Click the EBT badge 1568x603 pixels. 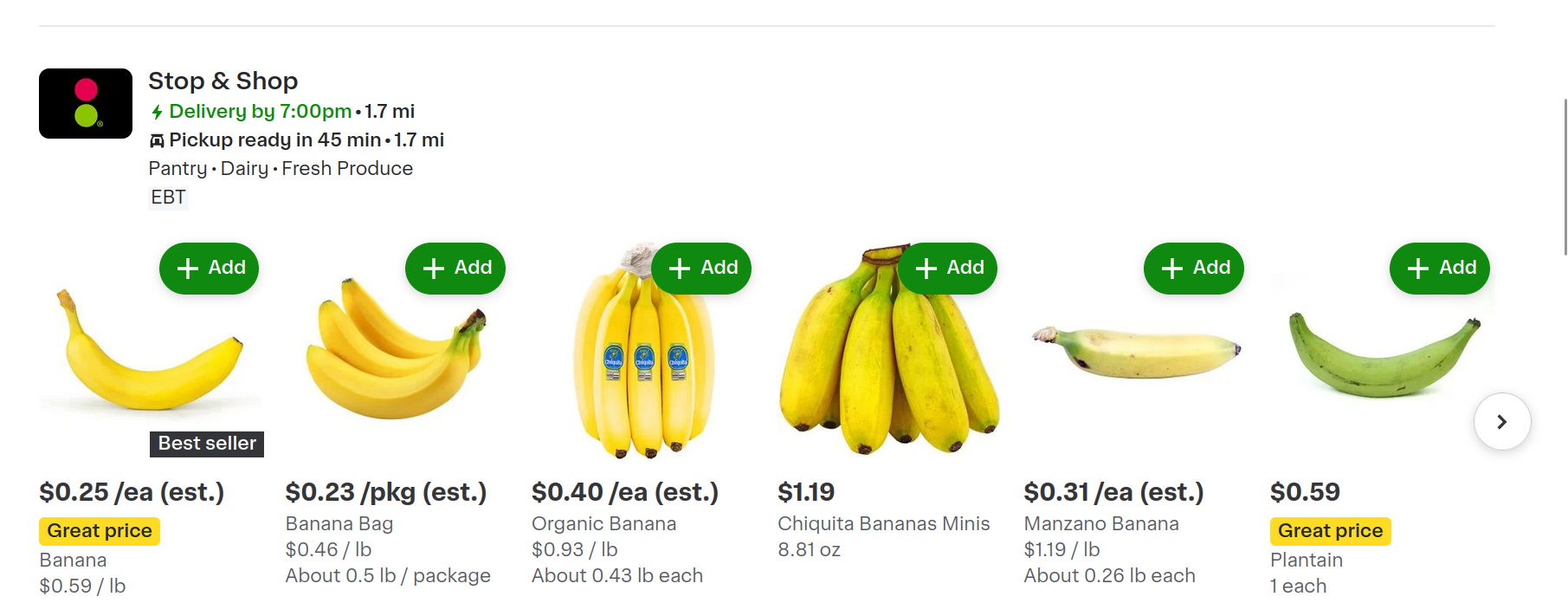(x=168, y=198)
